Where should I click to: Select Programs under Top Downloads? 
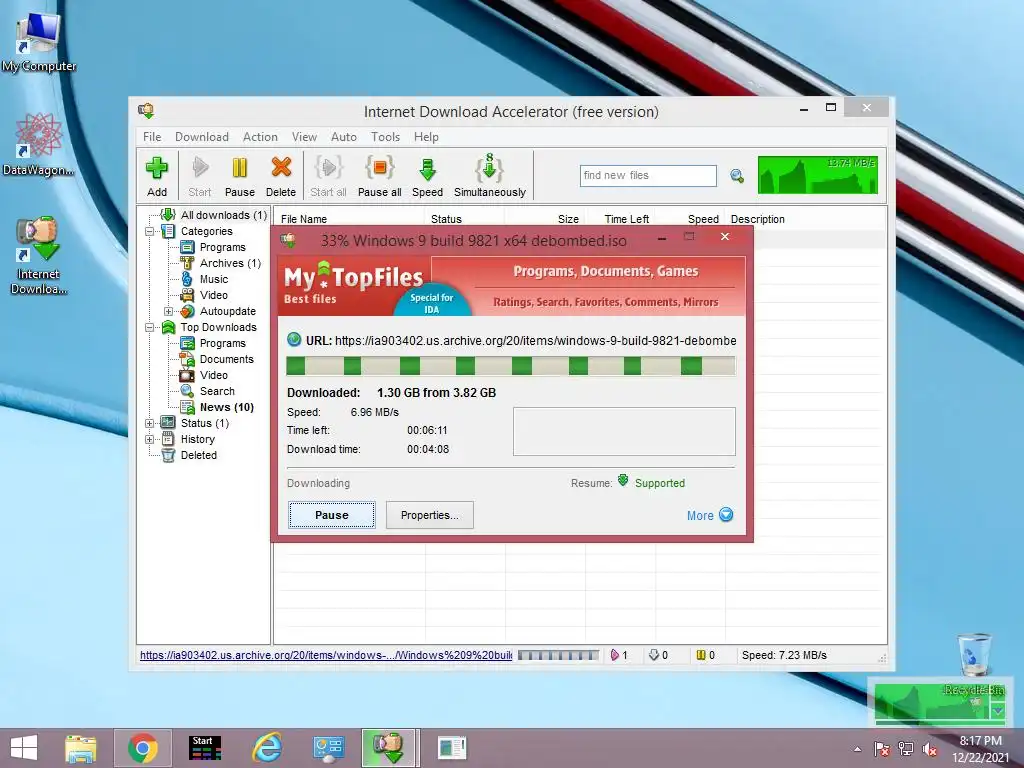click(223, 344)
